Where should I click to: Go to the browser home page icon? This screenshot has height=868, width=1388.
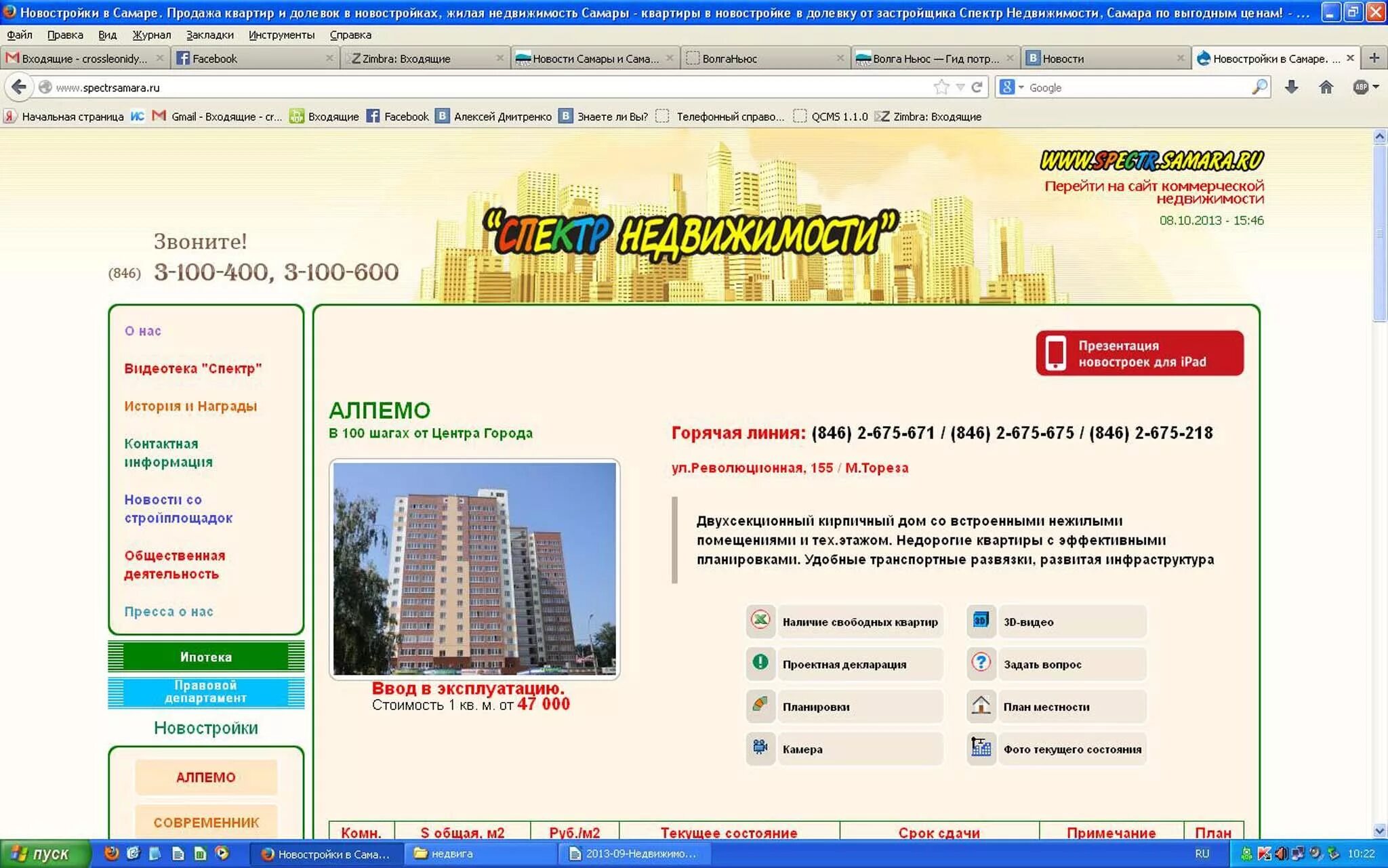coord(1326,87)
